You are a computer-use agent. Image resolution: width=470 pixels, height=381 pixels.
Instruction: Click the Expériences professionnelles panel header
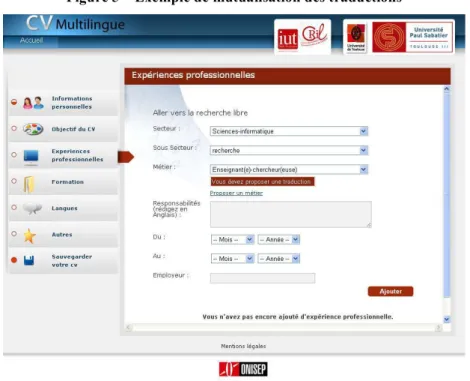[287, 76]
